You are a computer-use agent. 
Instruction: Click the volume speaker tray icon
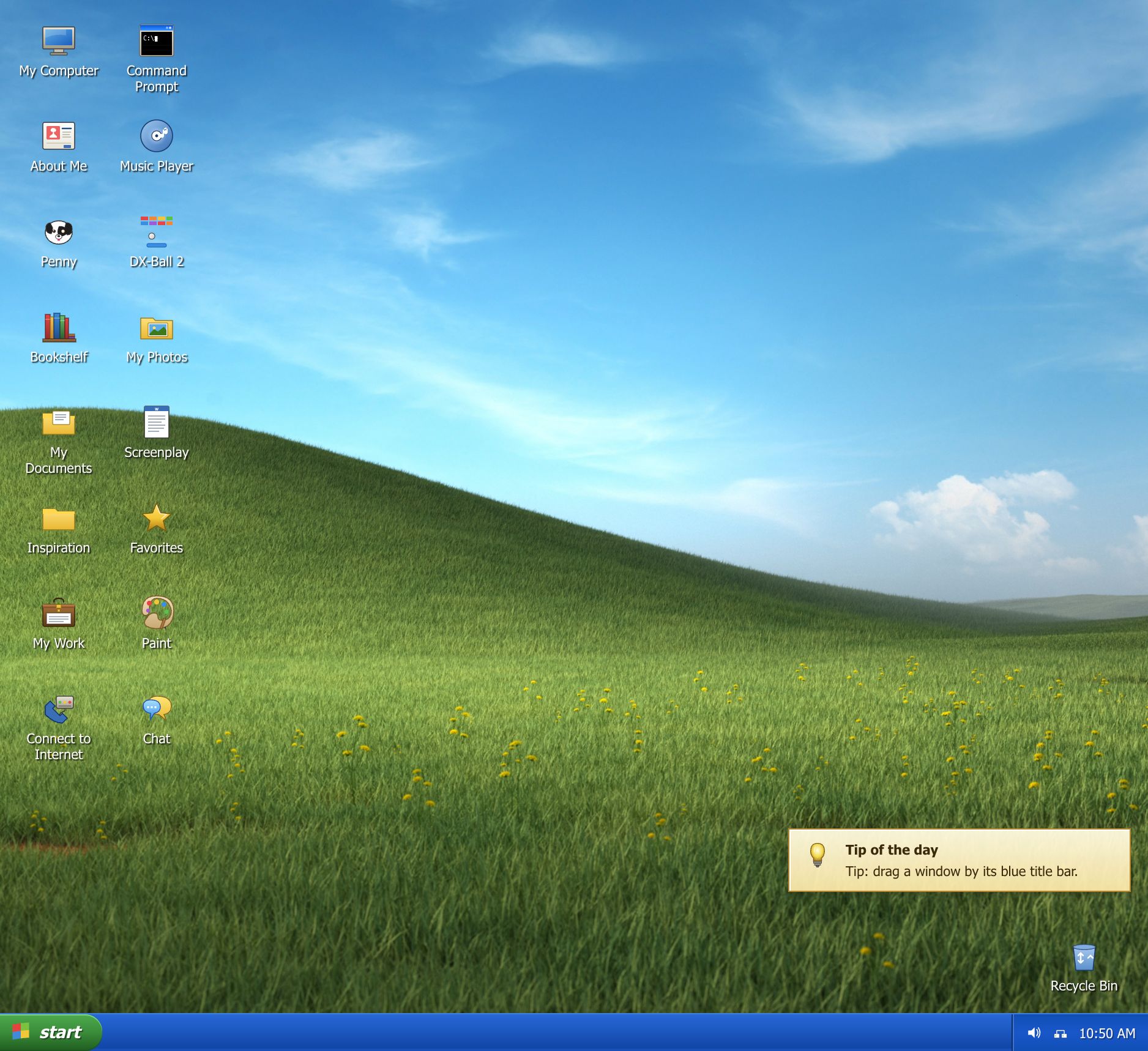1034,1033
